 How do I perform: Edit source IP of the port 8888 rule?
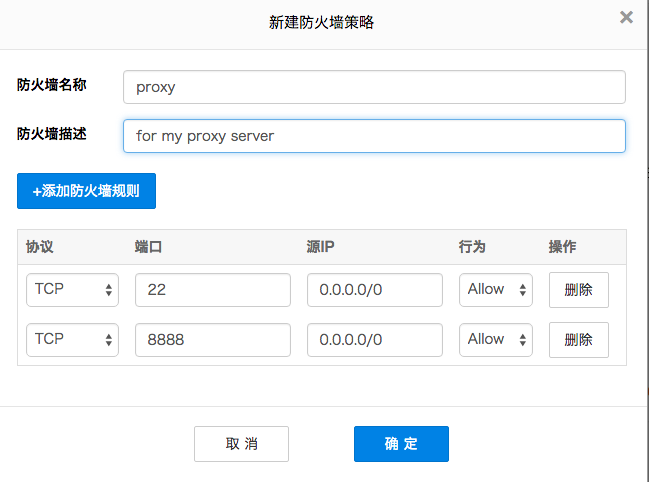pyautogui.click(x=375, y=340)
